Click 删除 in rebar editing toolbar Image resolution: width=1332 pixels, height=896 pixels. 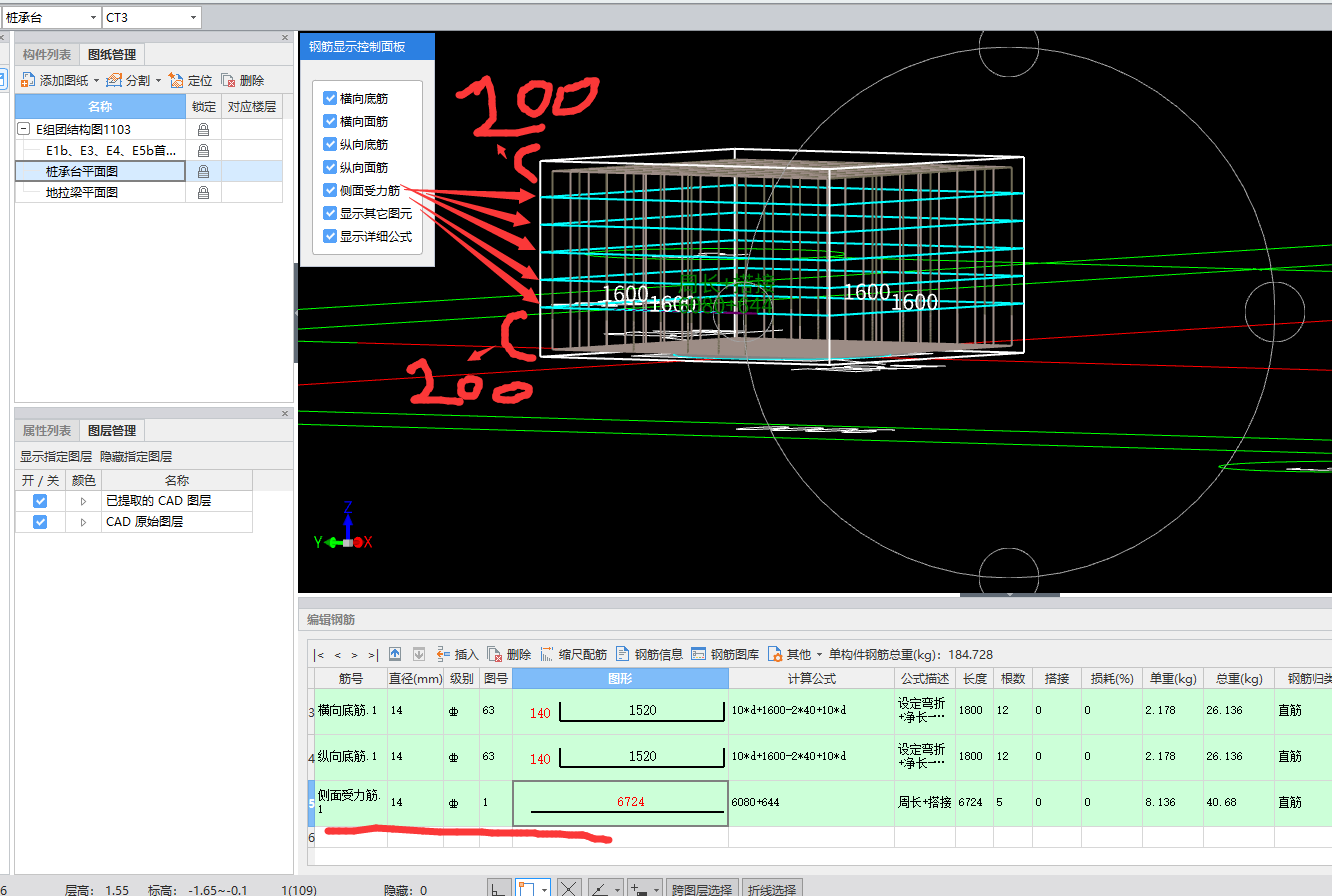point(495,654)
